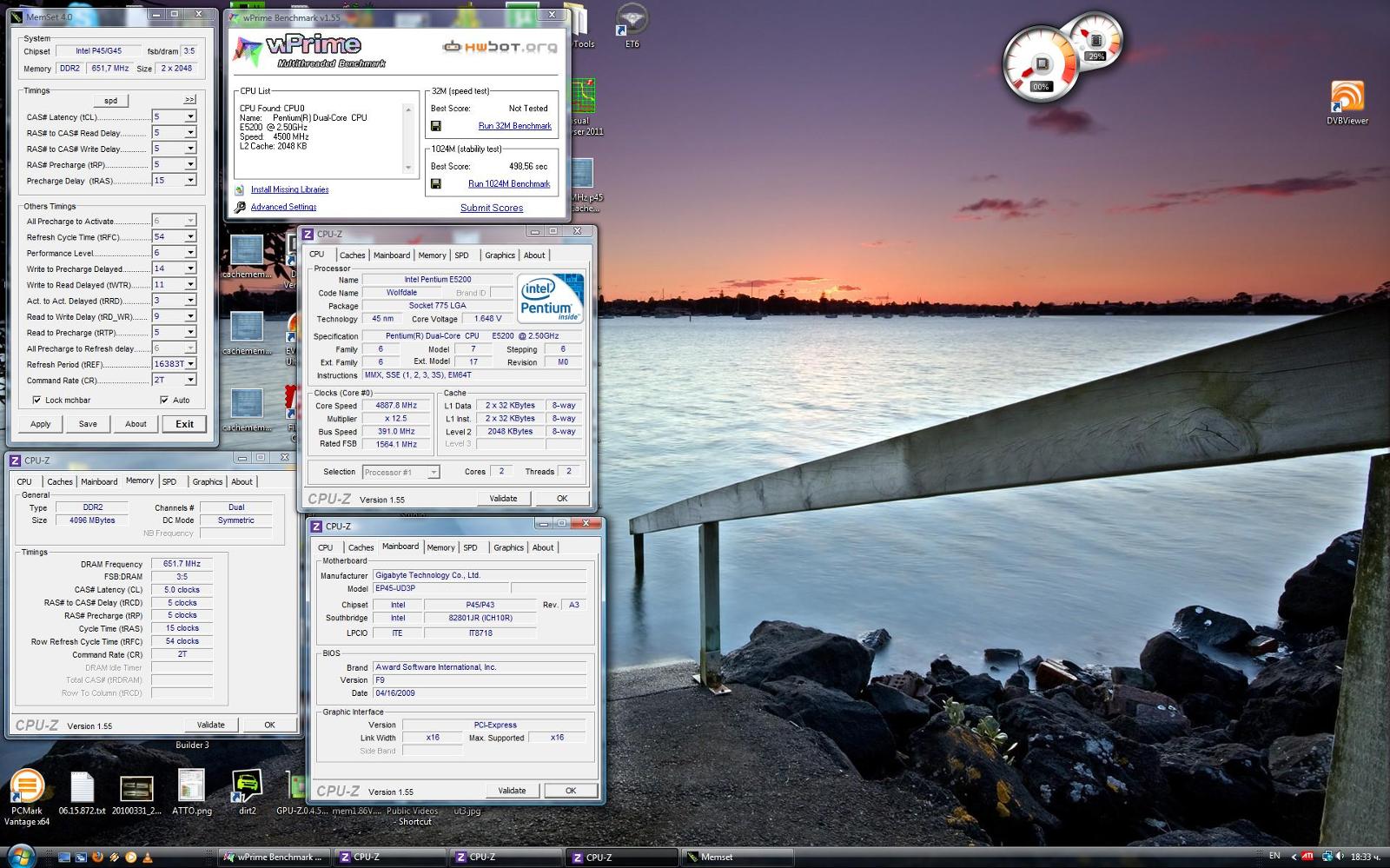Screen dimensions: 1390x868
Task: Open the Windows Start orb
Action: click(x=21, y=857)
